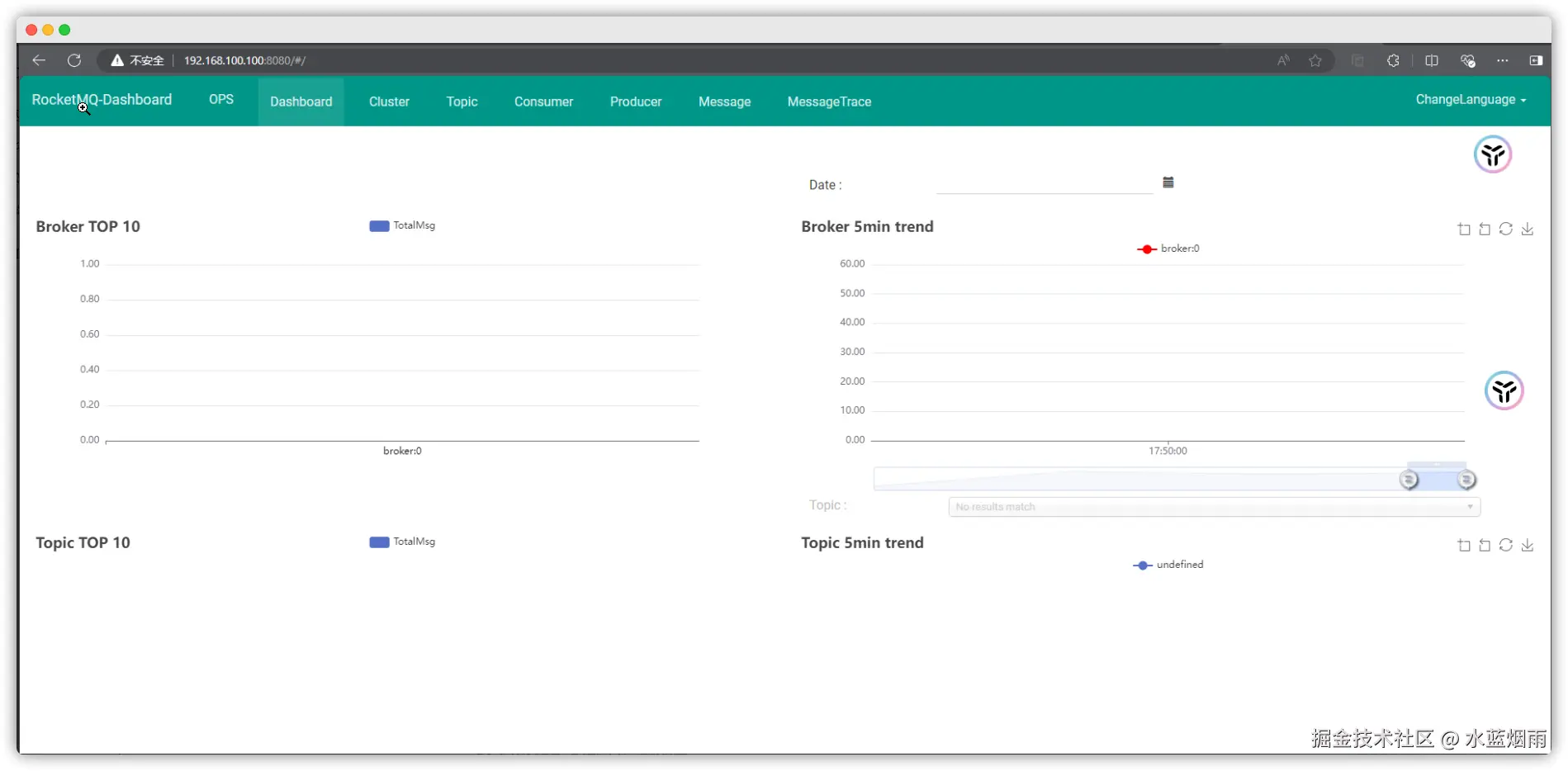Bookmark this page with the star icon

1315,60
